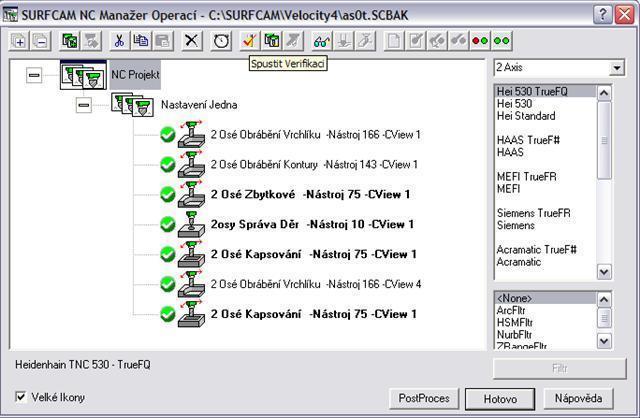Select 2 Osé Zbytkové Nástroj 75 row
The image size is (640, 418).
(x=310, y=195)
